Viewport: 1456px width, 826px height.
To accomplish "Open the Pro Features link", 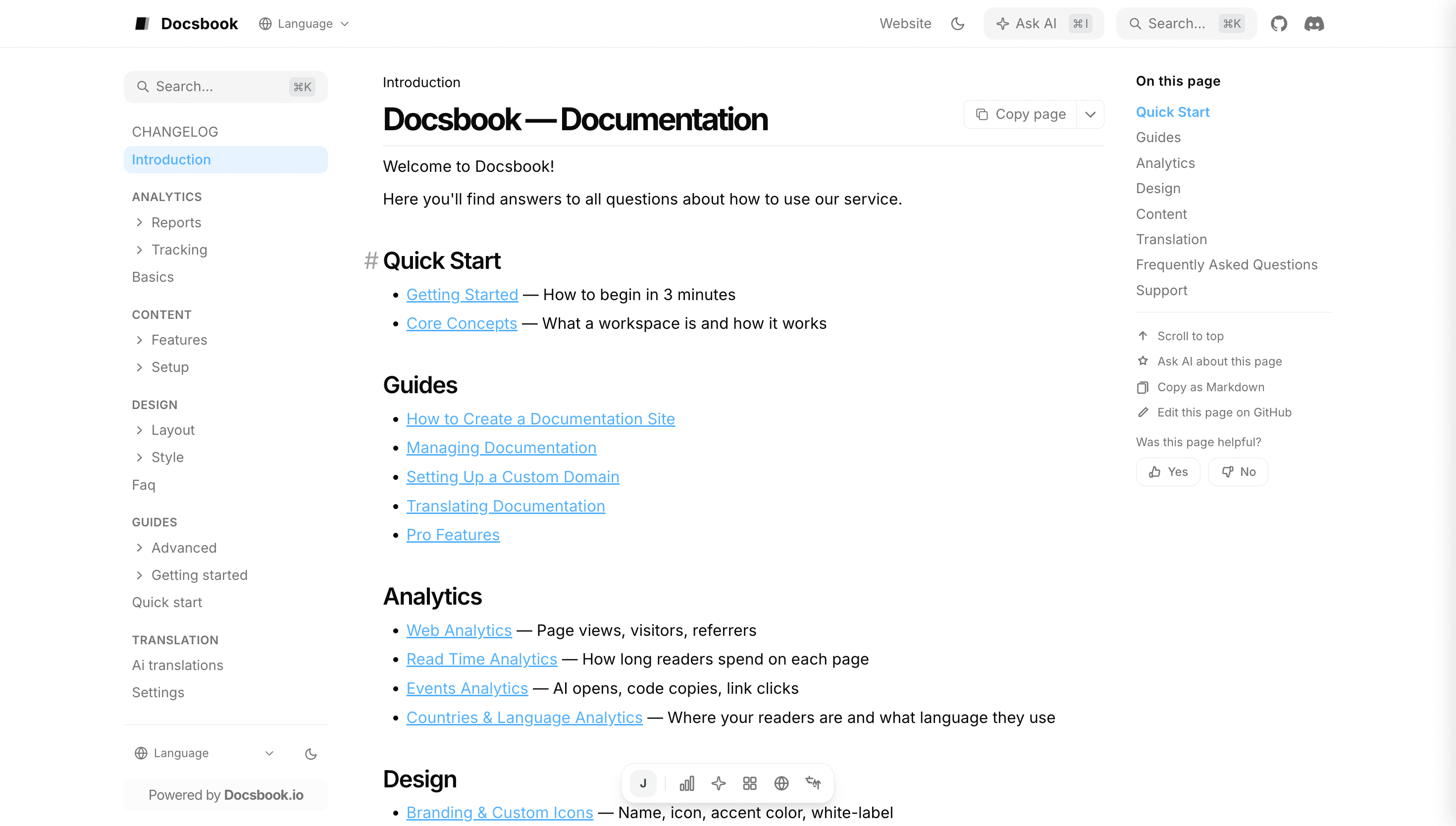I will (453, 535).
